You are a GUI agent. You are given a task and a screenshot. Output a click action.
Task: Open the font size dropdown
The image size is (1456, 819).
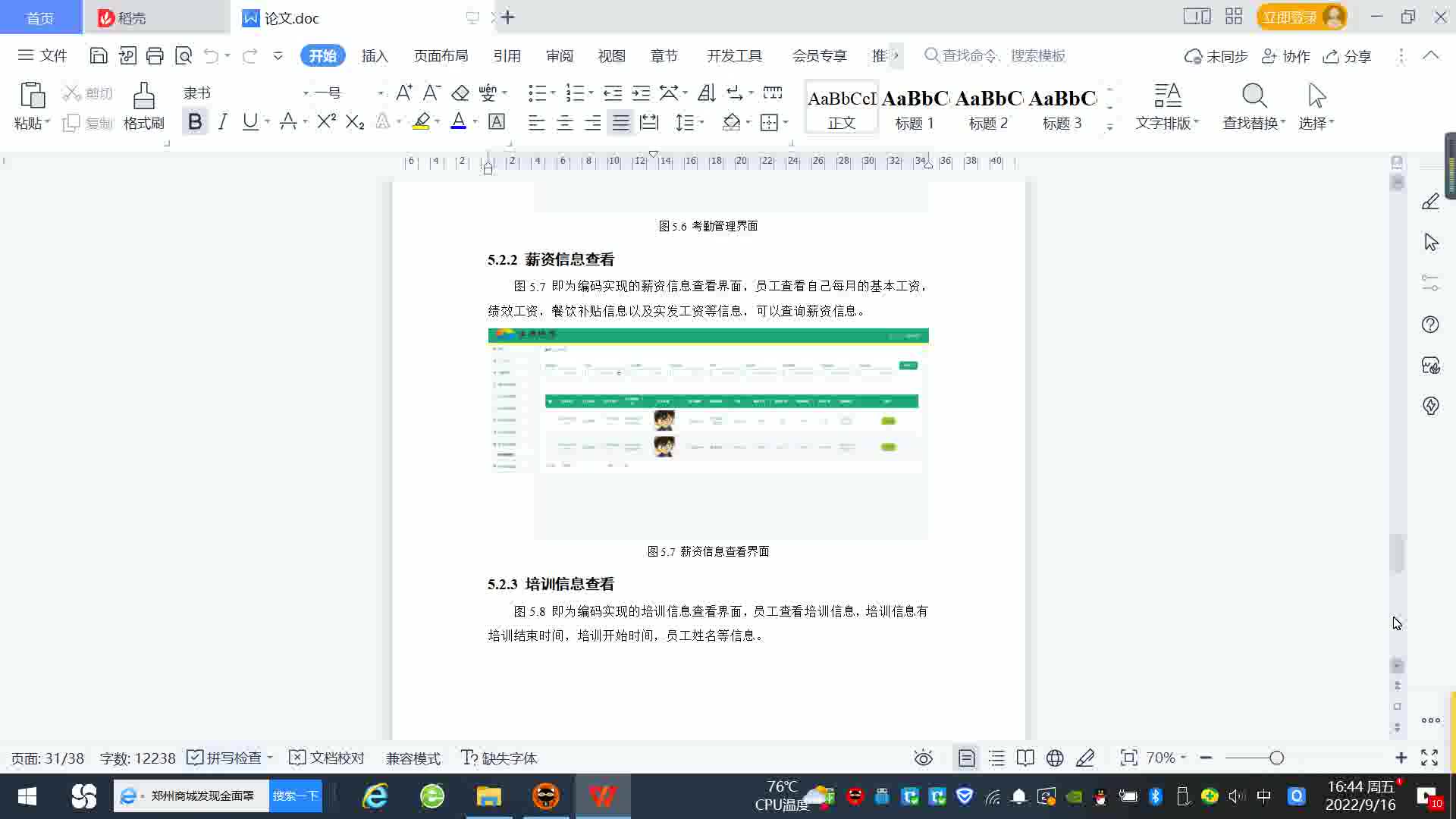click(380, 93)
